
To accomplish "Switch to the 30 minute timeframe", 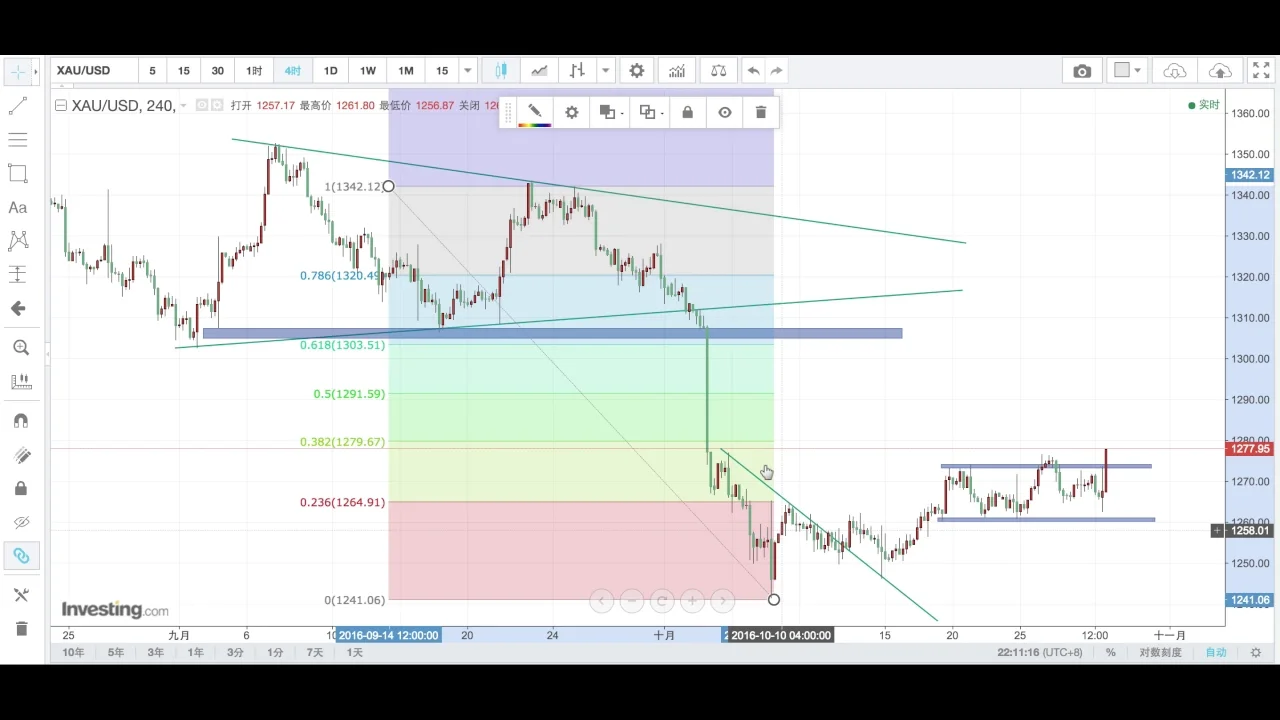I will 217,71.
